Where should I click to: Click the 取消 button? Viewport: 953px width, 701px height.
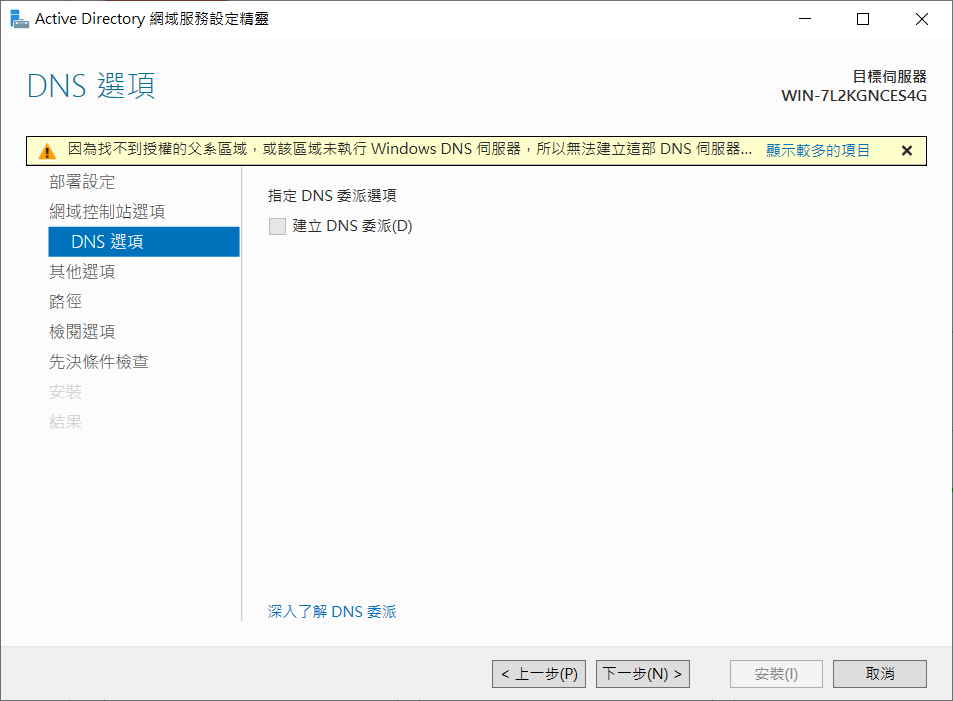coord(879,674)
